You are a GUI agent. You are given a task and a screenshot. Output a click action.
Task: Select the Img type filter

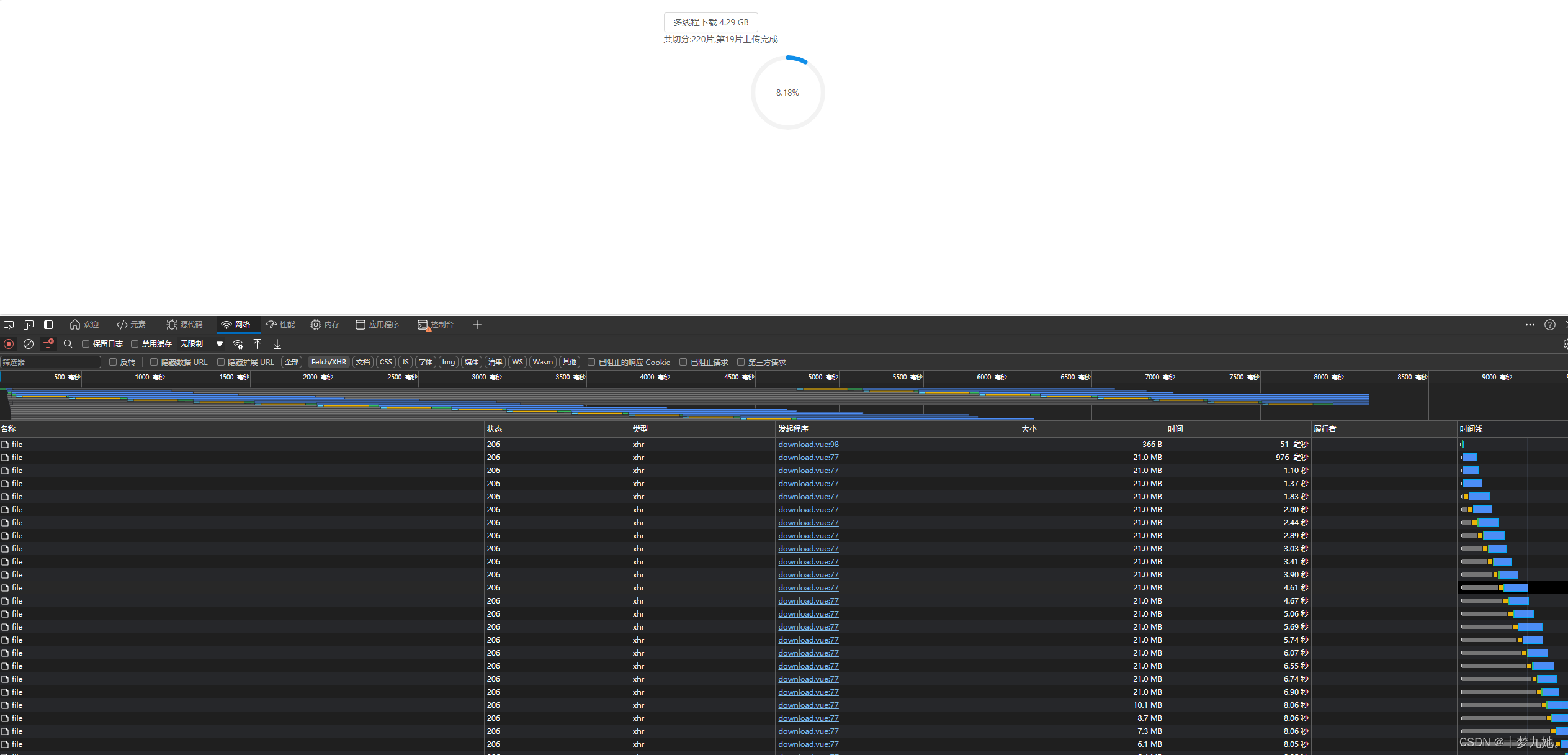pyautogui.click(x=449, y=362)
